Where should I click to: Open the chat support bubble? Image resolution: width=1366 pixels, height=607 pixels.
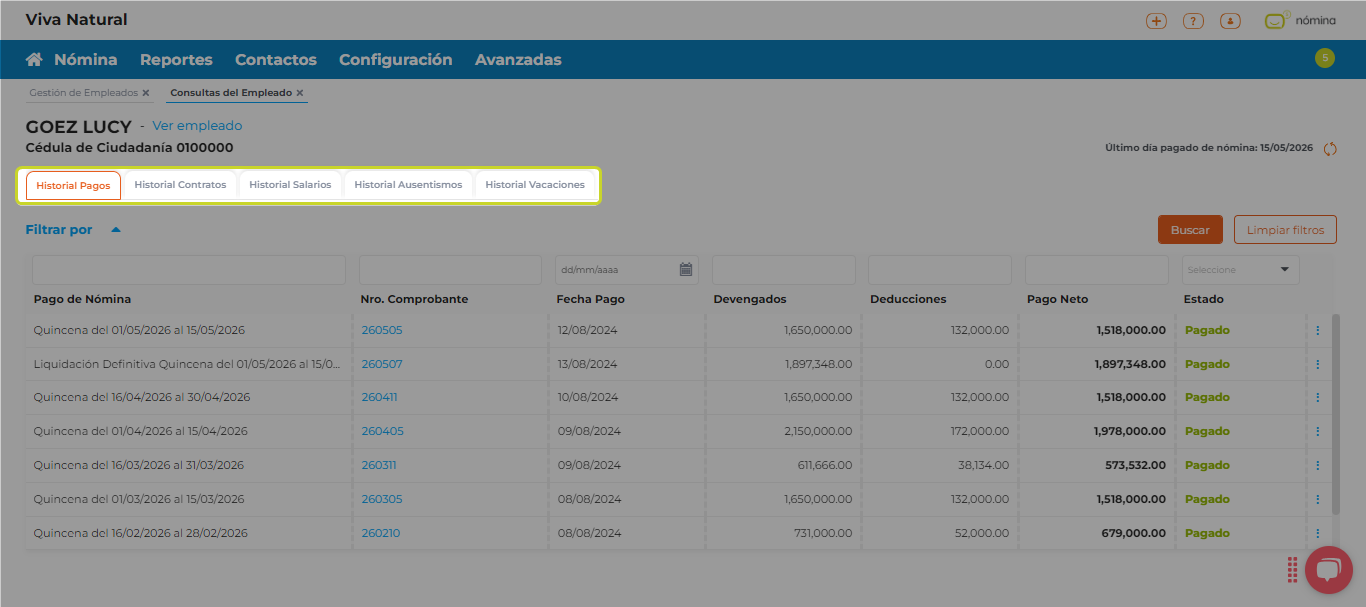click(1328, 570)
